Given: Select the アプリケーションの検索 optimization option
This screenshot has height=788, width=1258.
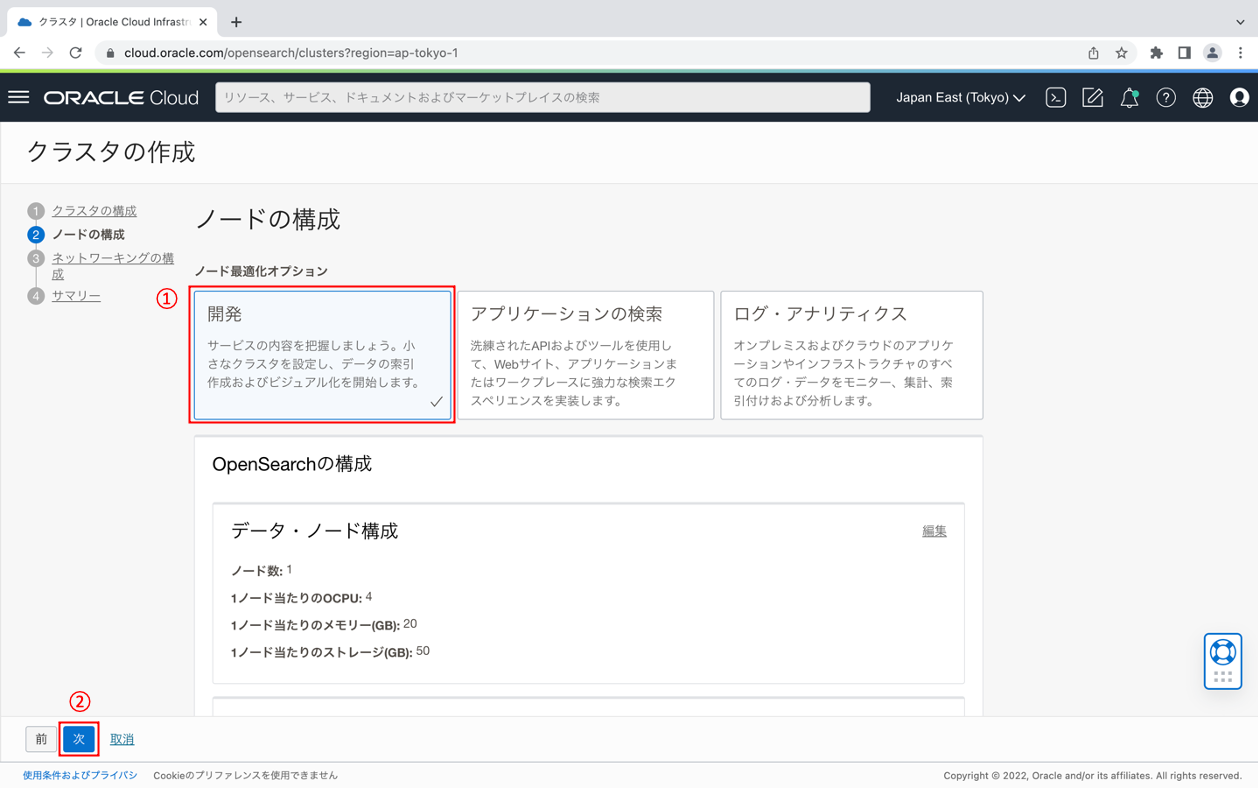Looking at the screenshot, I should (586, 355).
